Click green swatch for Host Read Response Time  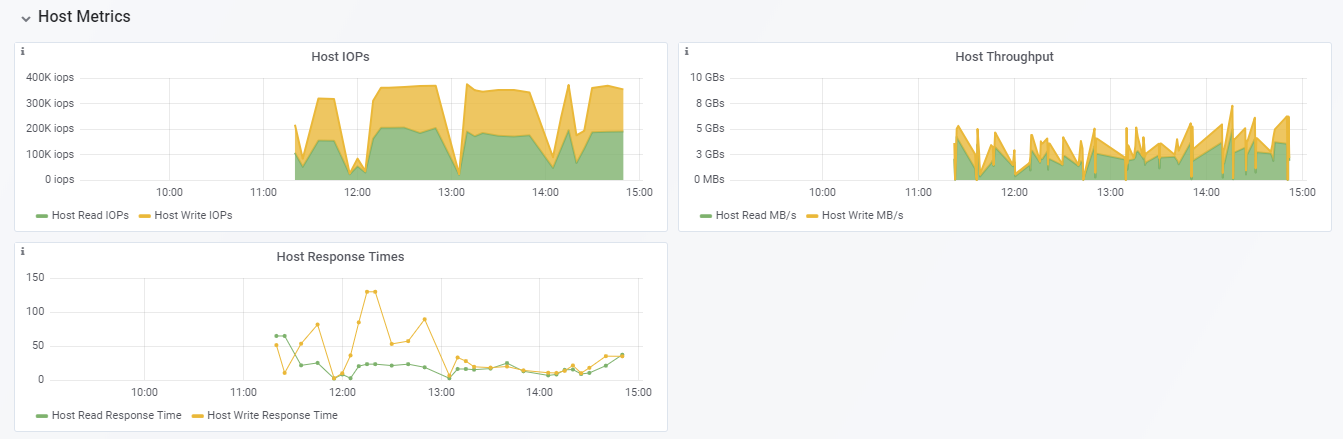click(42, 416)
